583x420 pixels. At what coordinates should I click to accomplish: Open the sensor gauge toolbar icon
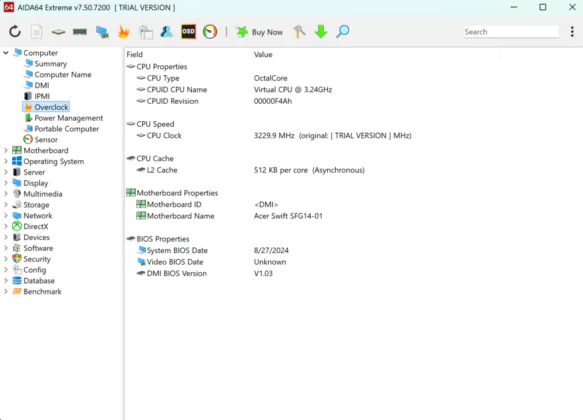(x=210, y=32)
